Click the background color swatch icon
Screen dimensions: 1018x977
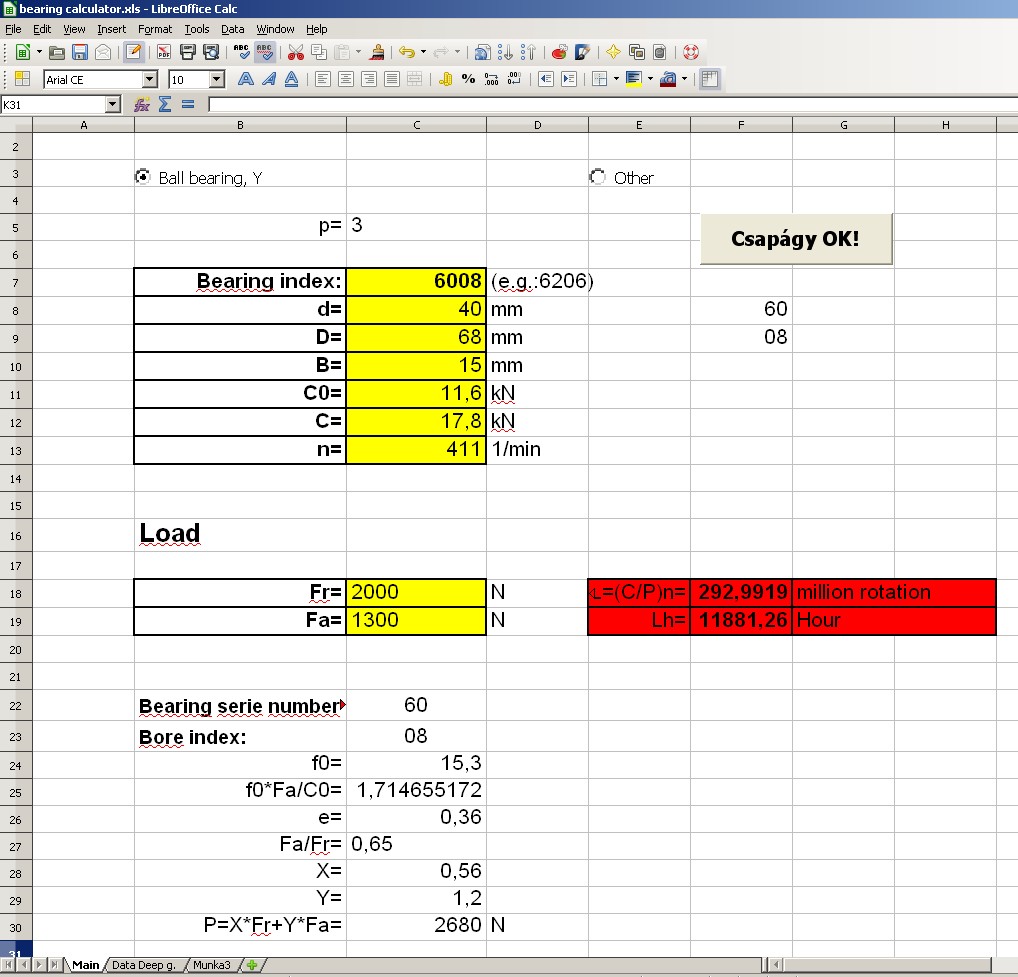coord(633,79)
